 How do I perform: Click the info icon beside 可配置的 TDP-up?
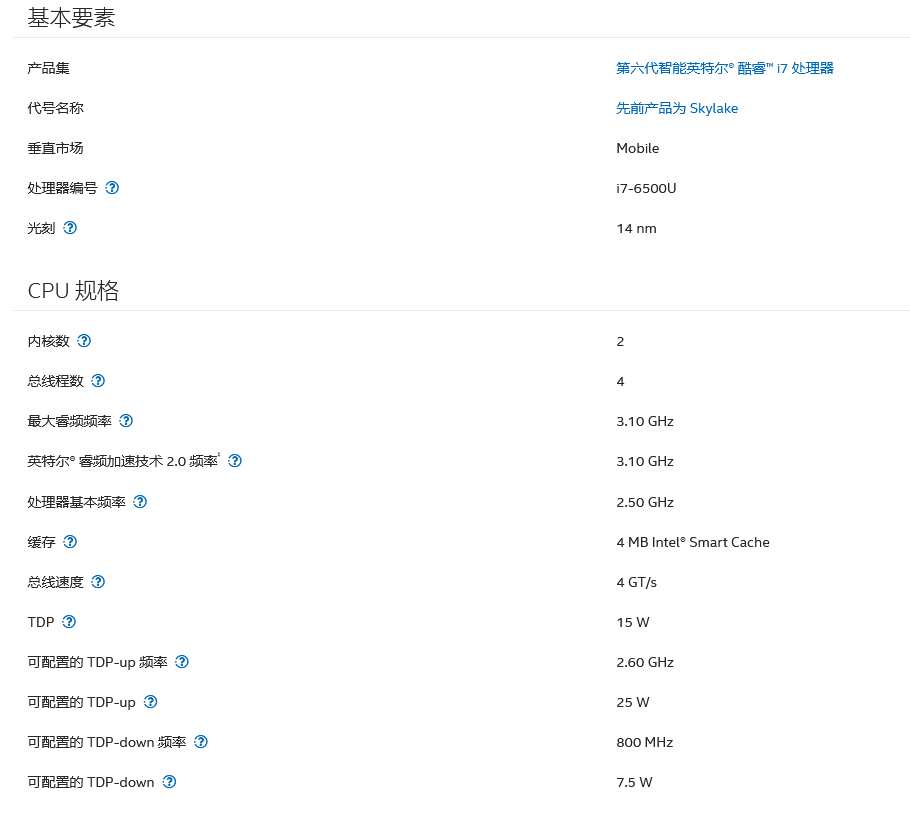pyautogui.click(x=150, y=702)
